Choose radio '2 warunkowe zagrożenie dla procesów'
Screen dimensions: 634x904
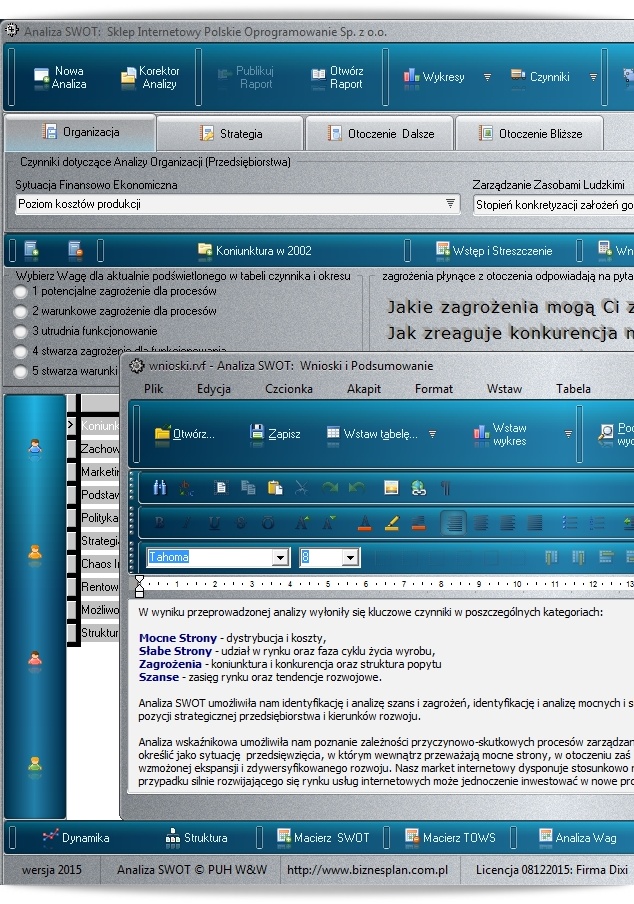pos(21,311)
